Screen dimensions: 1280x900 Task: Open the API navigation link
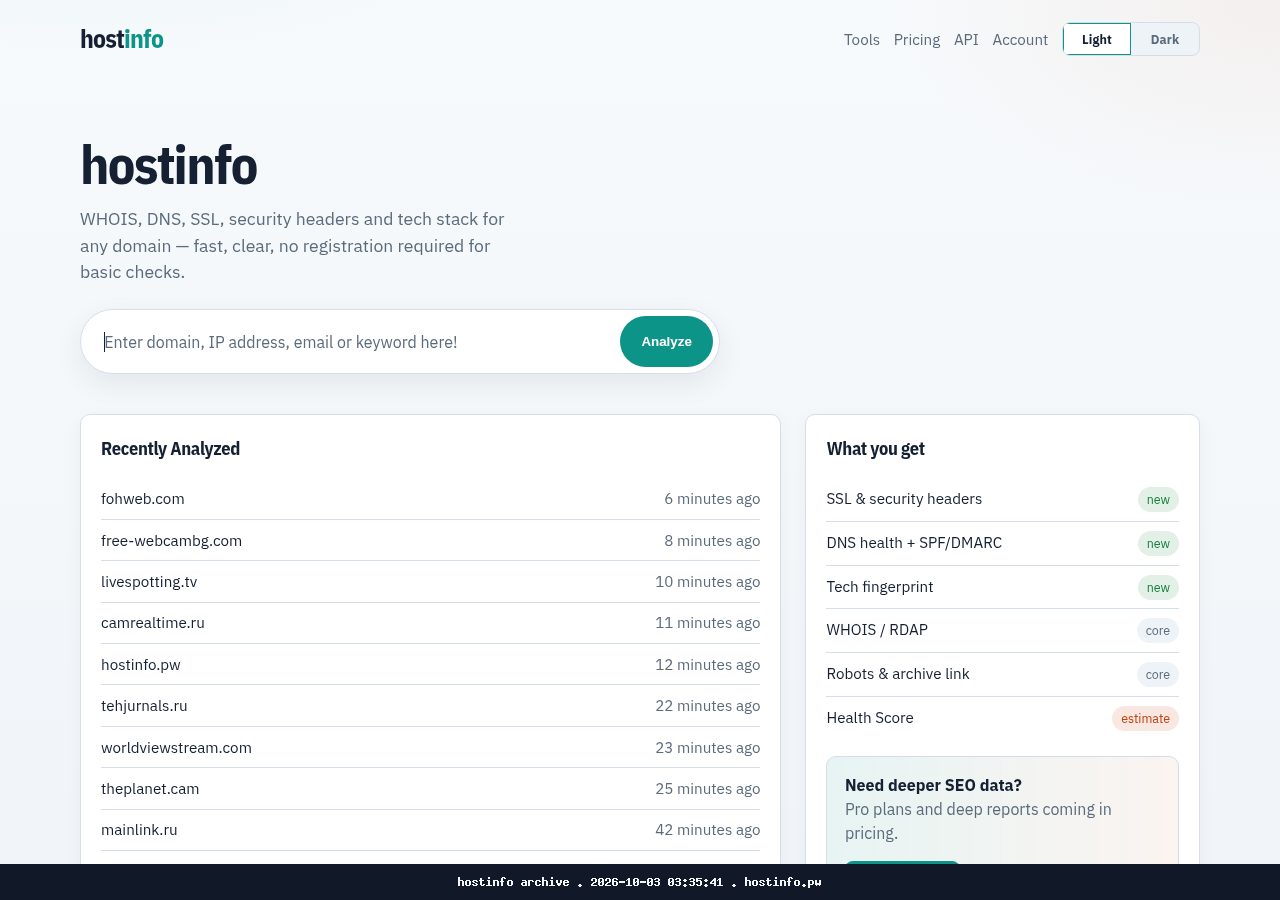tap(966, 40)
